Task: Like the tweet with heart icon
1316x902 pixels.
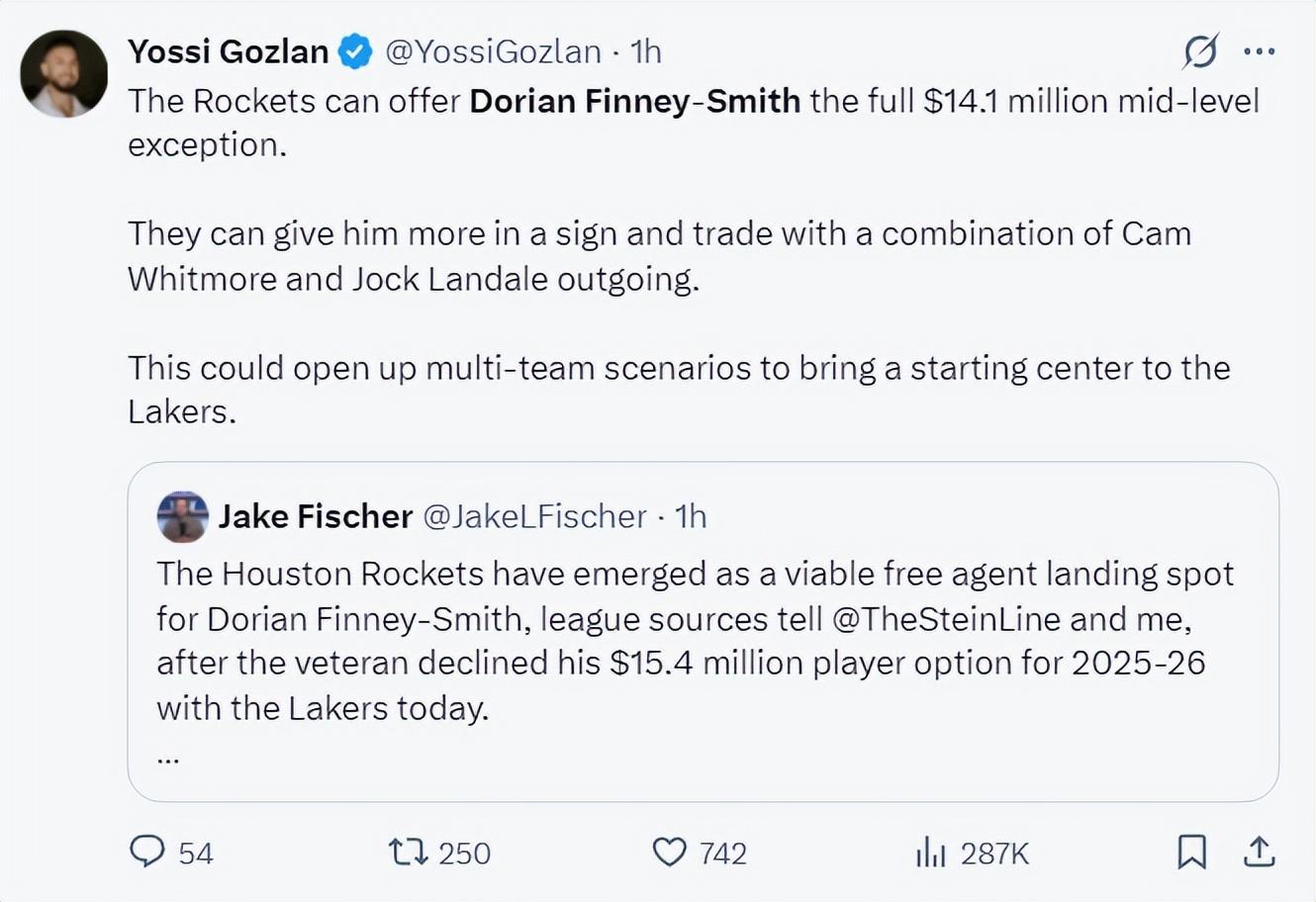Action: point(670,852)
